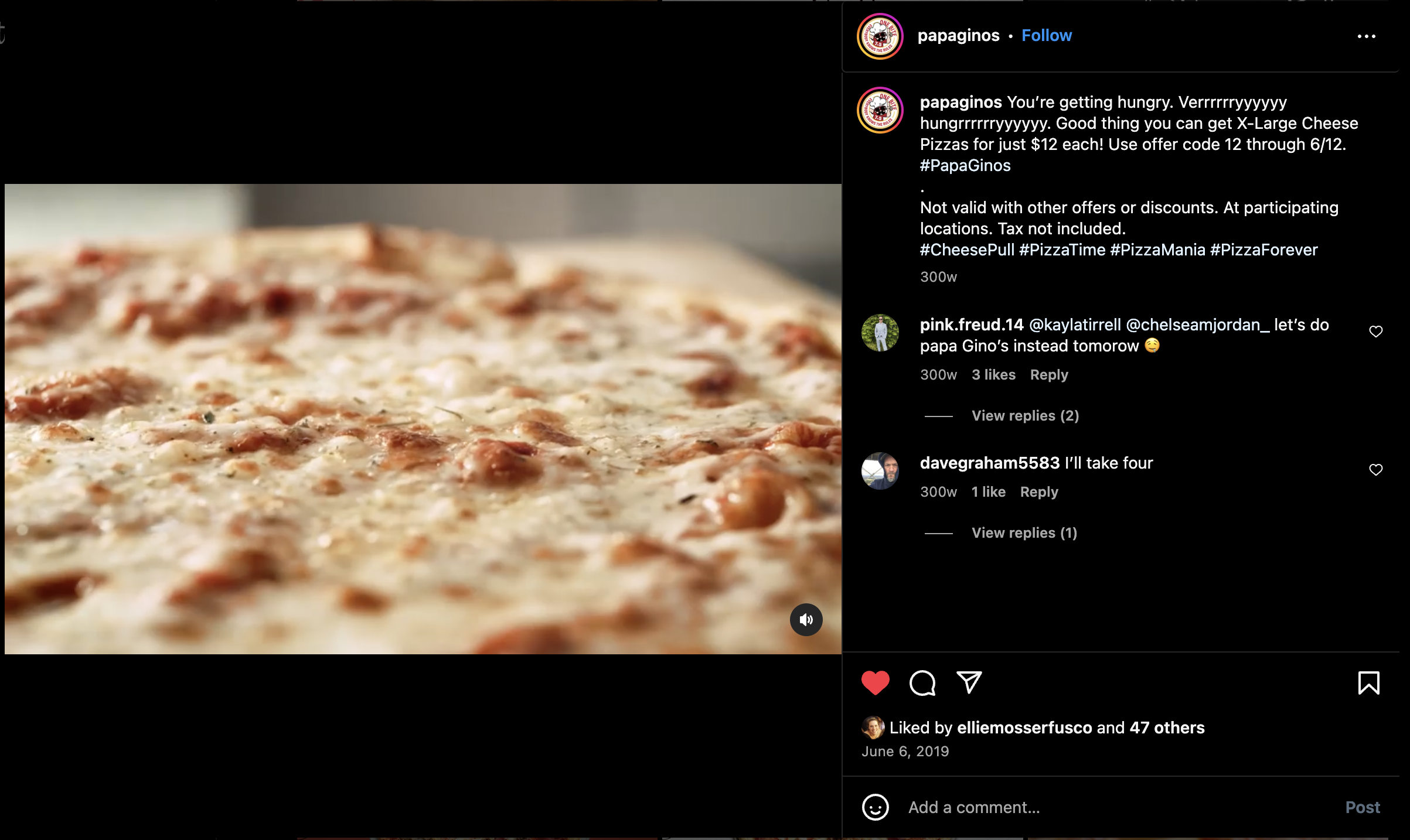1410x840 pixels.
Task: Like pink.freud.14's comment with its heart
Action: point(1375,331)
